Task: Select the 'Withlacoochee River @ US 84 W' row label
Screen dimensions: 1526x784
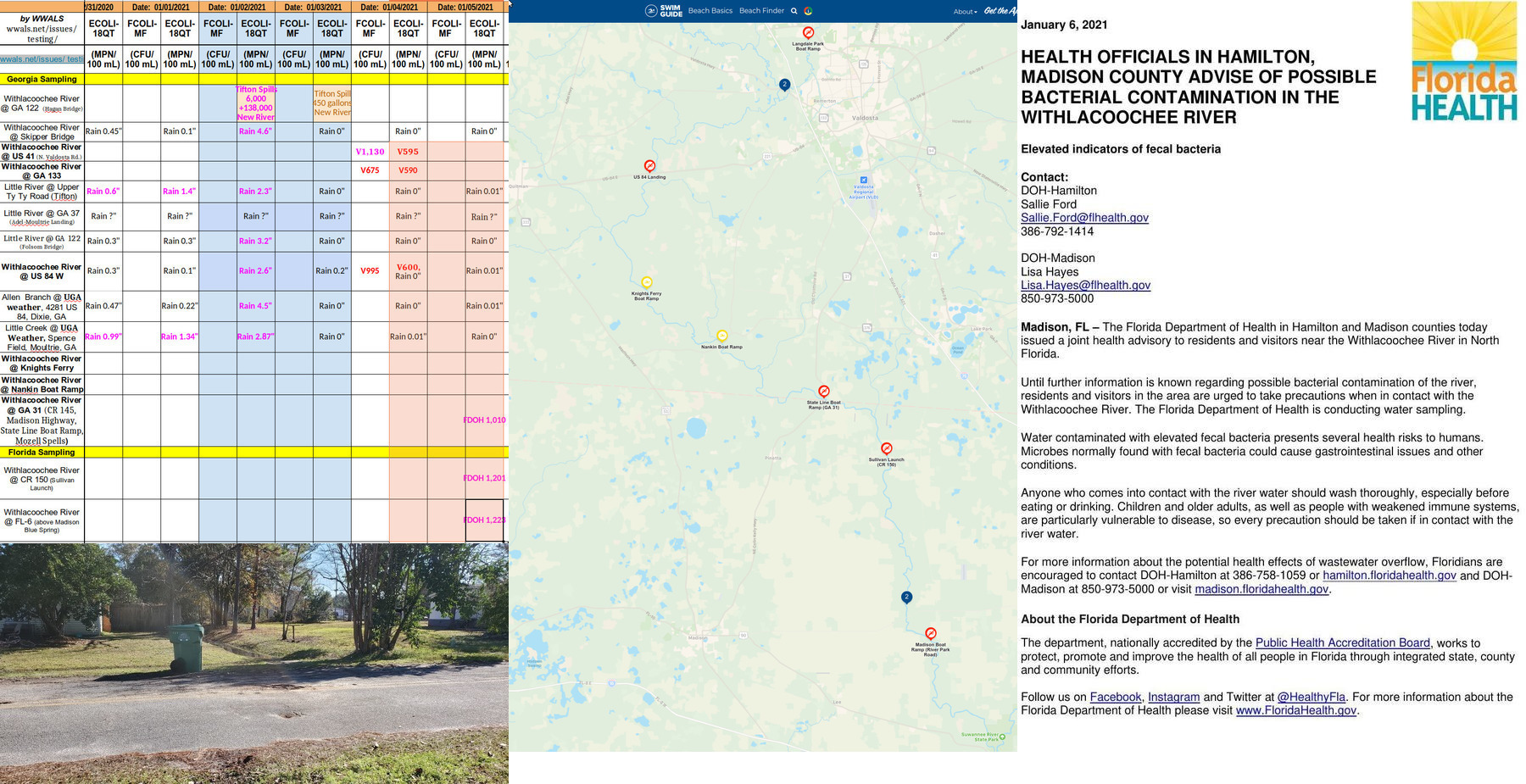Action: (42, 271)
